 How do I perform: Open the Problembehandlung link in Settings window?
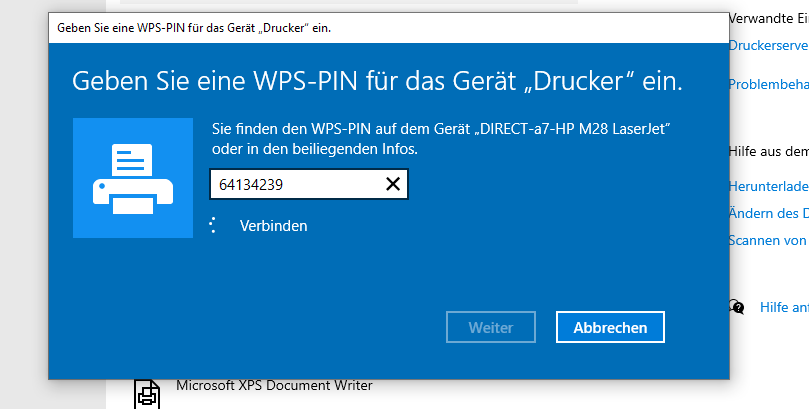pos(768,84)
